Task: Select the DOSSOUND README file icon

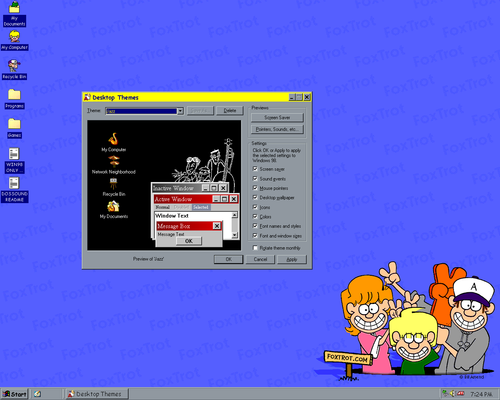Action: [14, 189]
